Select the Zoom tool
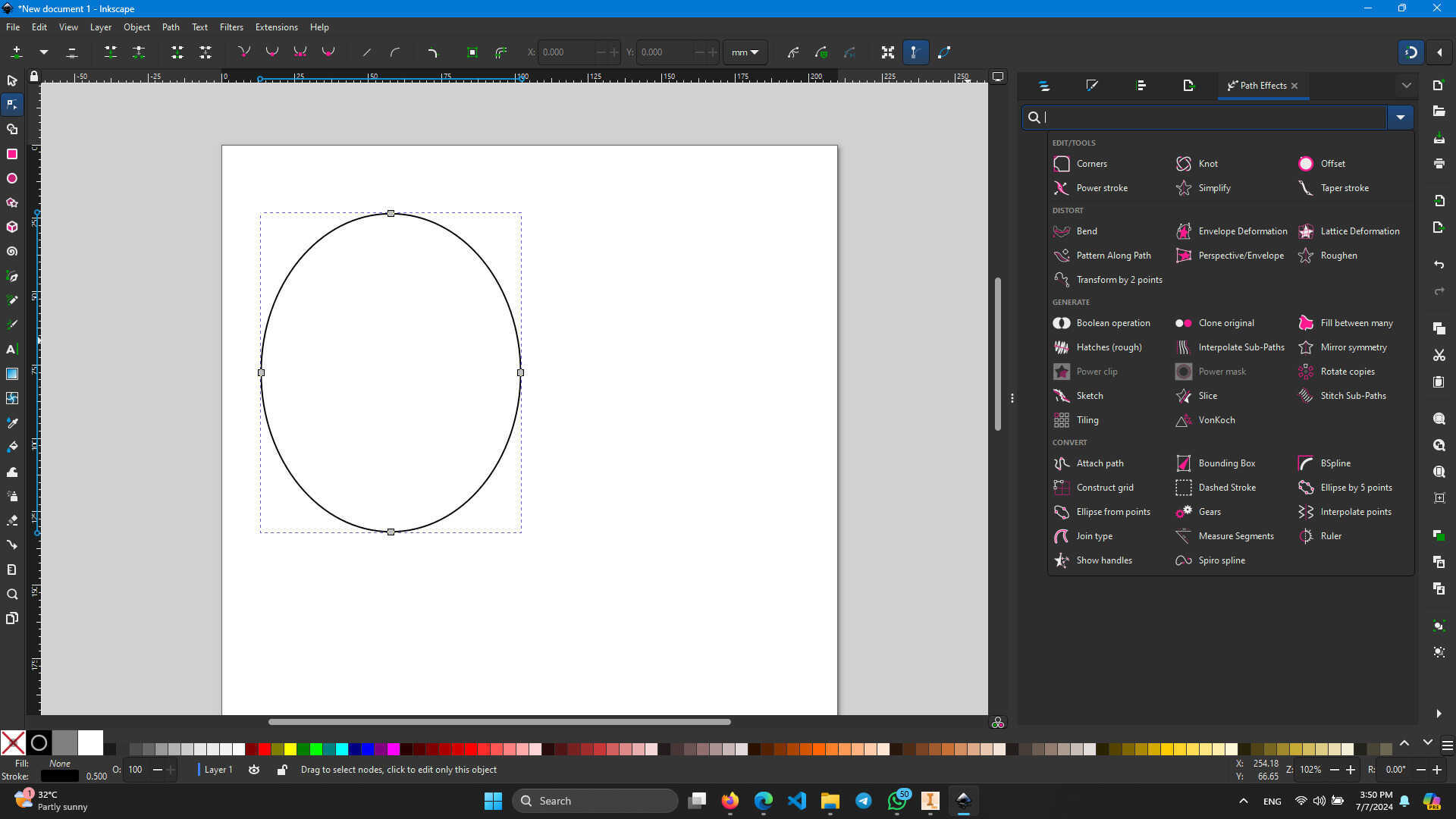The height and width of the screenshot is (819, 1456). (12, 594)
